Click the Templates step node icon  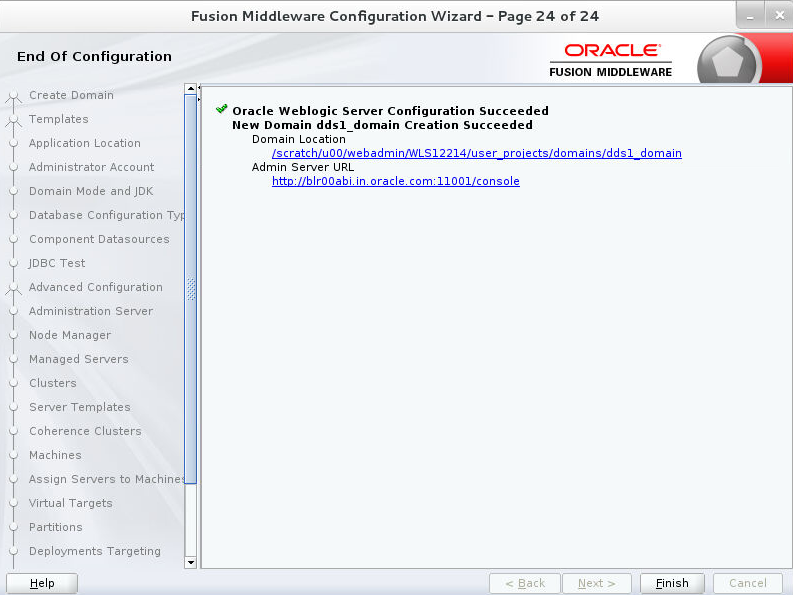tap(14, 120)
